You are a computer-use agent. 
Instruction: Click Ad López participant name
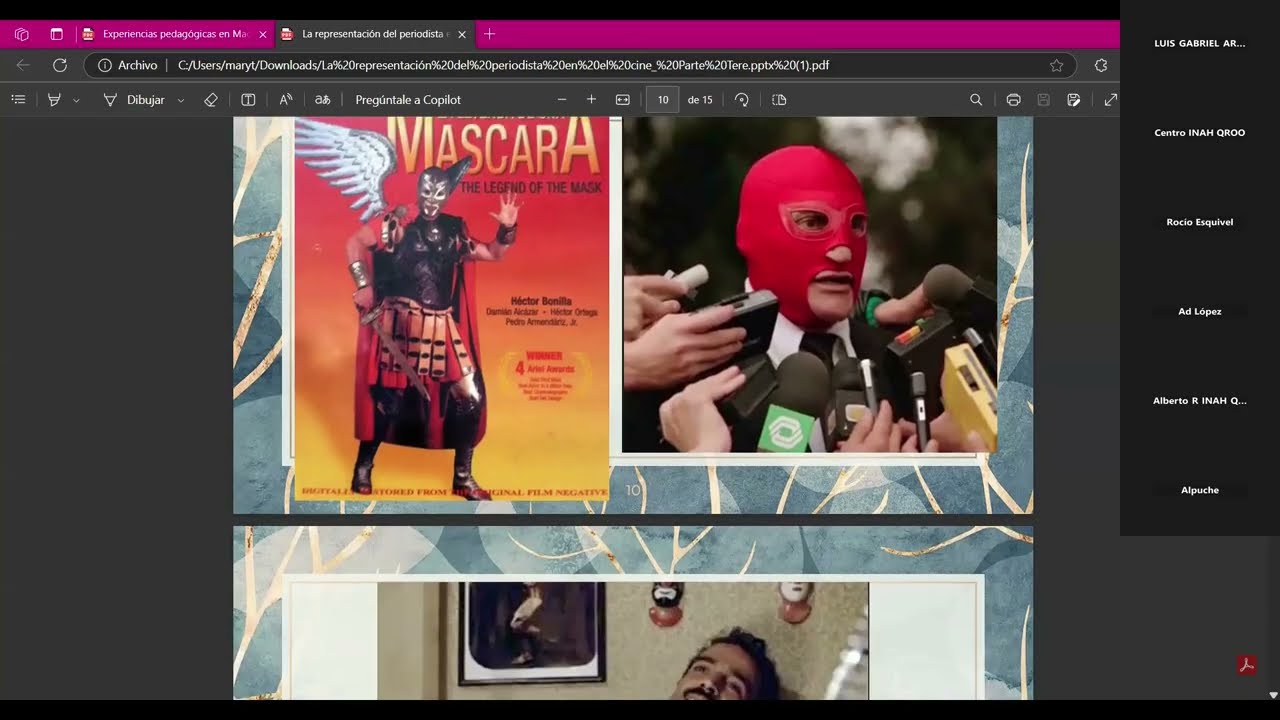click(x=1200, y=312)
